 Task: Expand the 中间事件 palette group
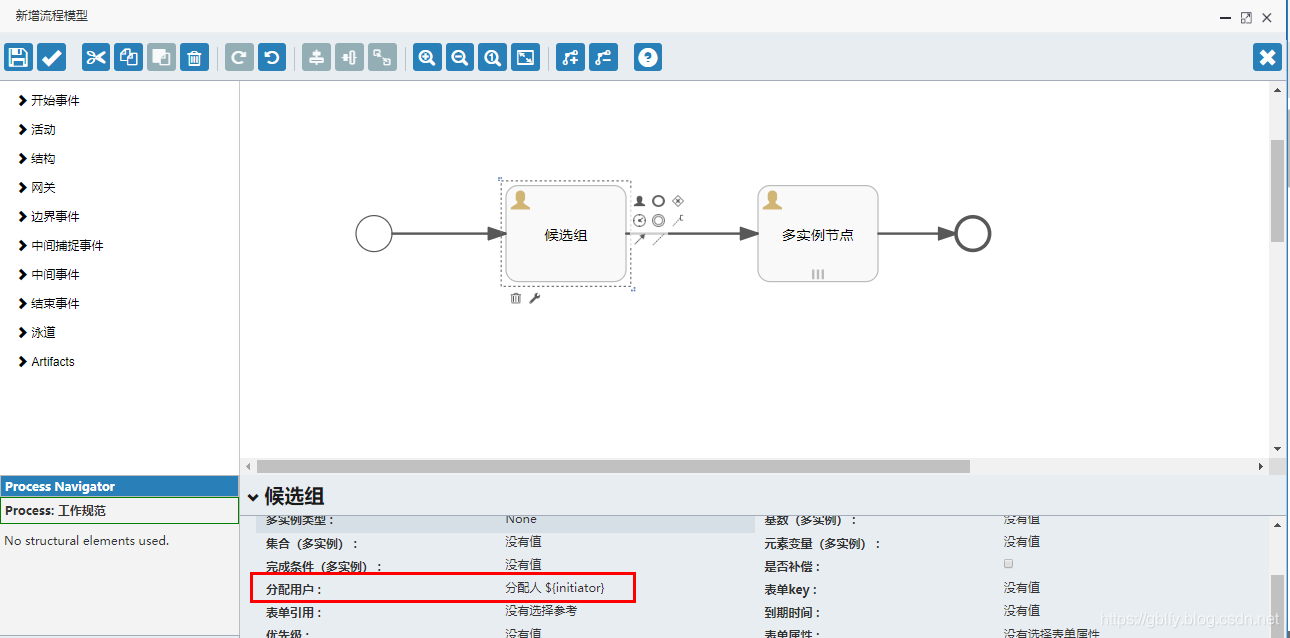(49, 274)
